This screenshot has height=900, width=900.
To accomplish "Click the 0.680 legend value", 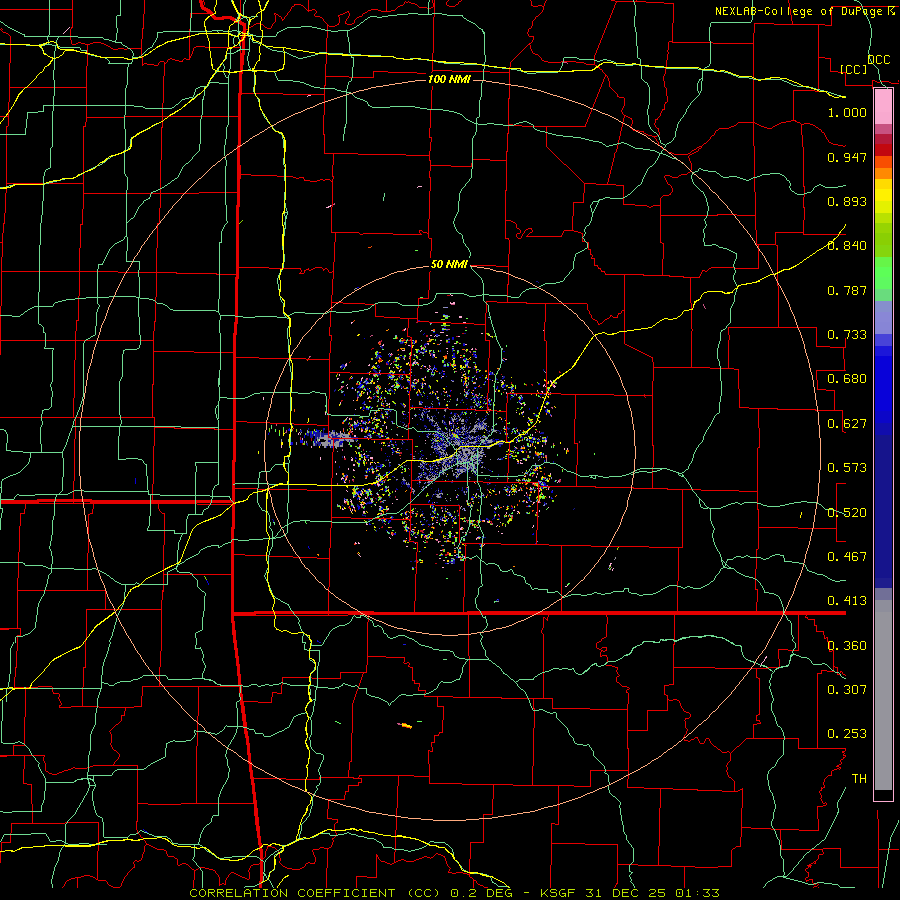I will tap(847, 379).
